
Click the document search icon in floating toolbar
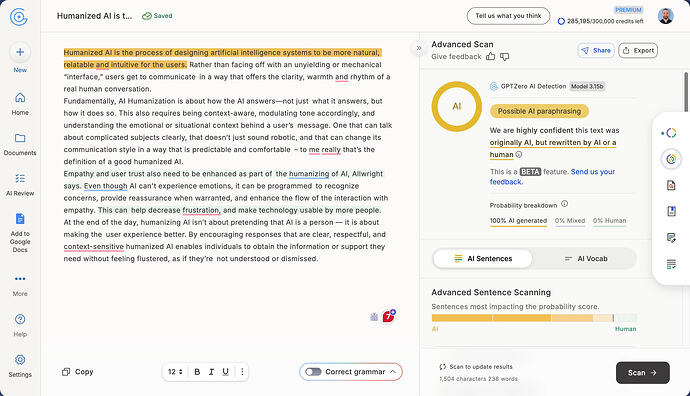(671, 185)
